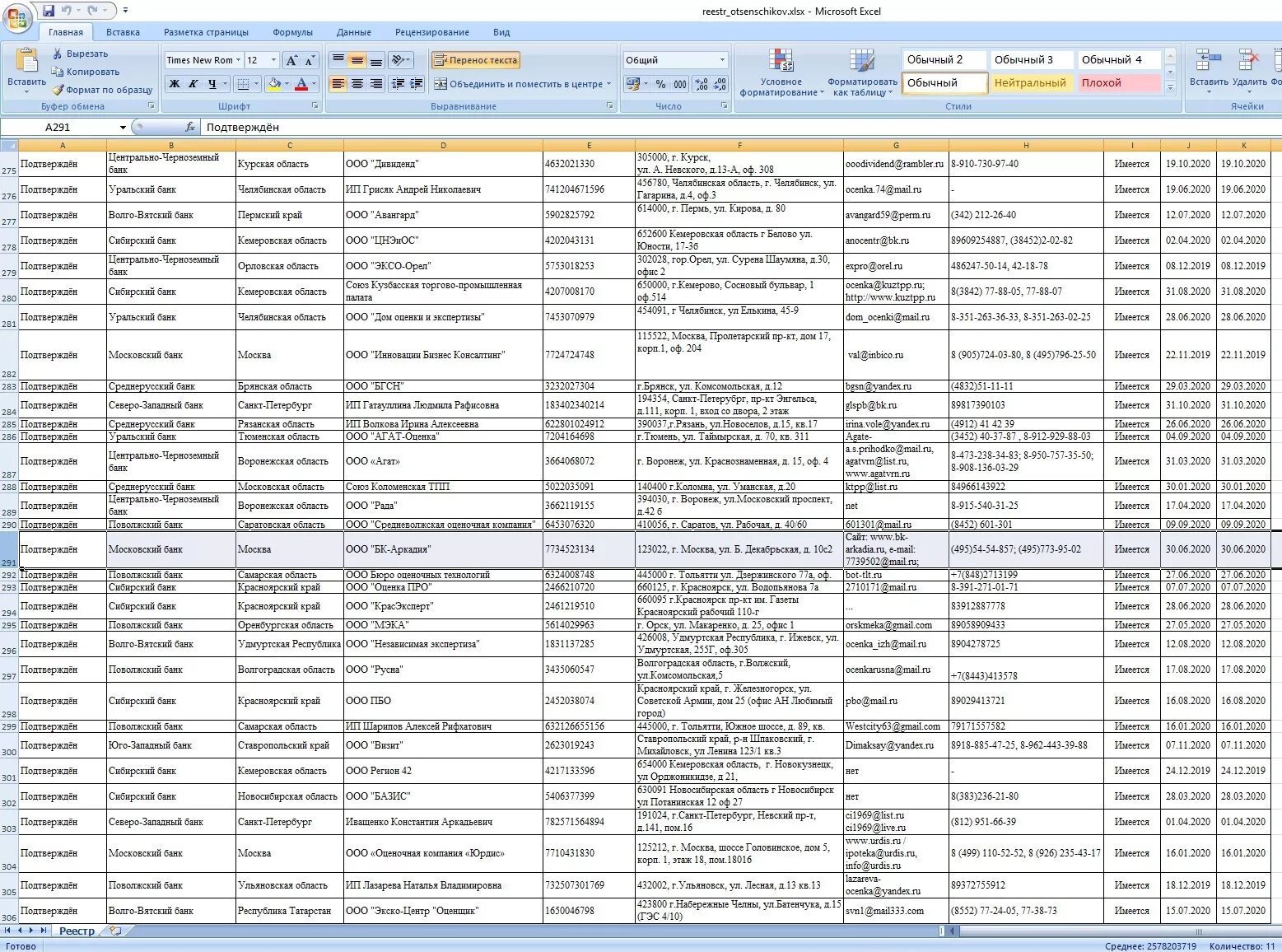
Task: Open Conditional Formatting (Условное форматирование)
Action: pos(781,72)
